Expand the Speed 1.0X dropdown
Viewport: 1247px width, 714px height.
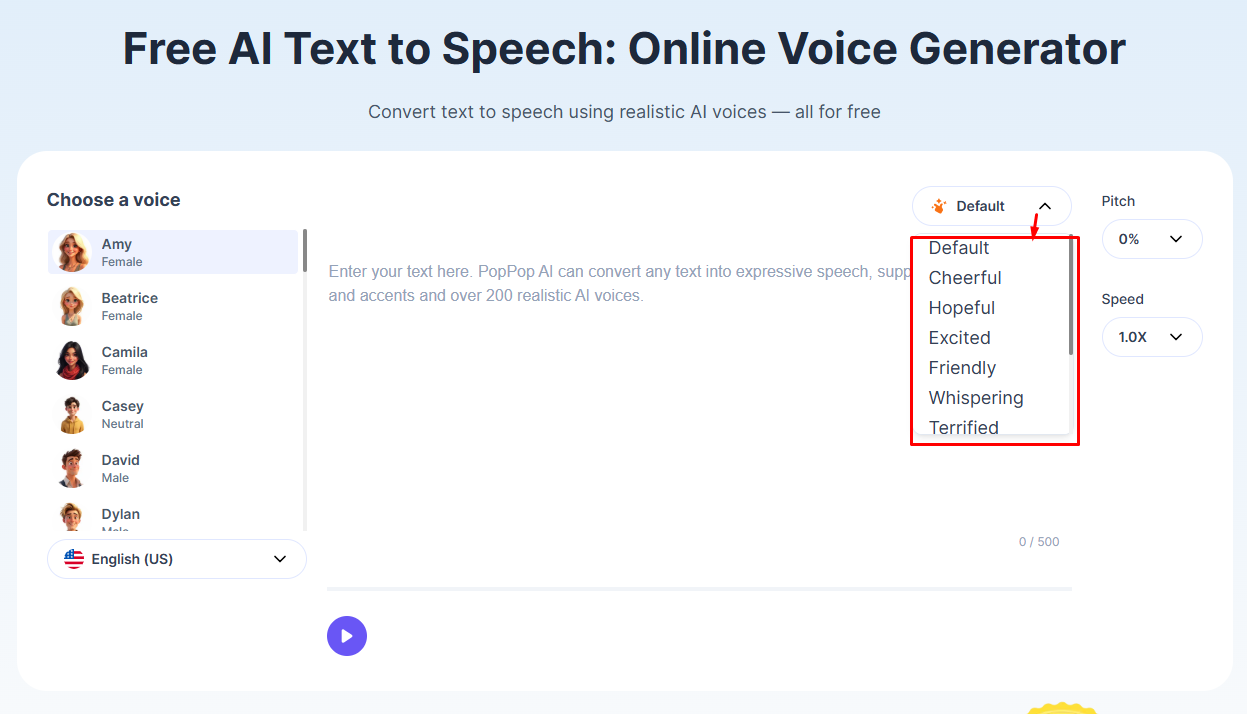1151,337
